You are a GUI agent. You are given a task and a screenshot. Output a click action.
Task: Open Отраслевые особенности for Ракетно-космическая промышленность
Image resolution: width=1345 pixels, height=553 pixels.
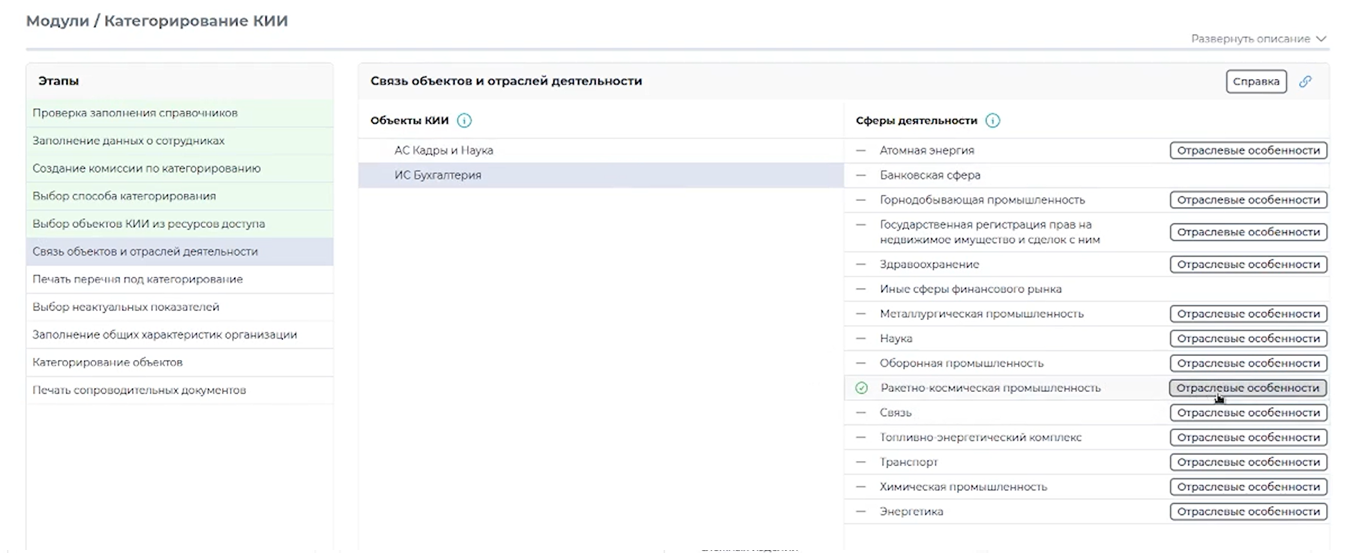tap(1248, 388)
